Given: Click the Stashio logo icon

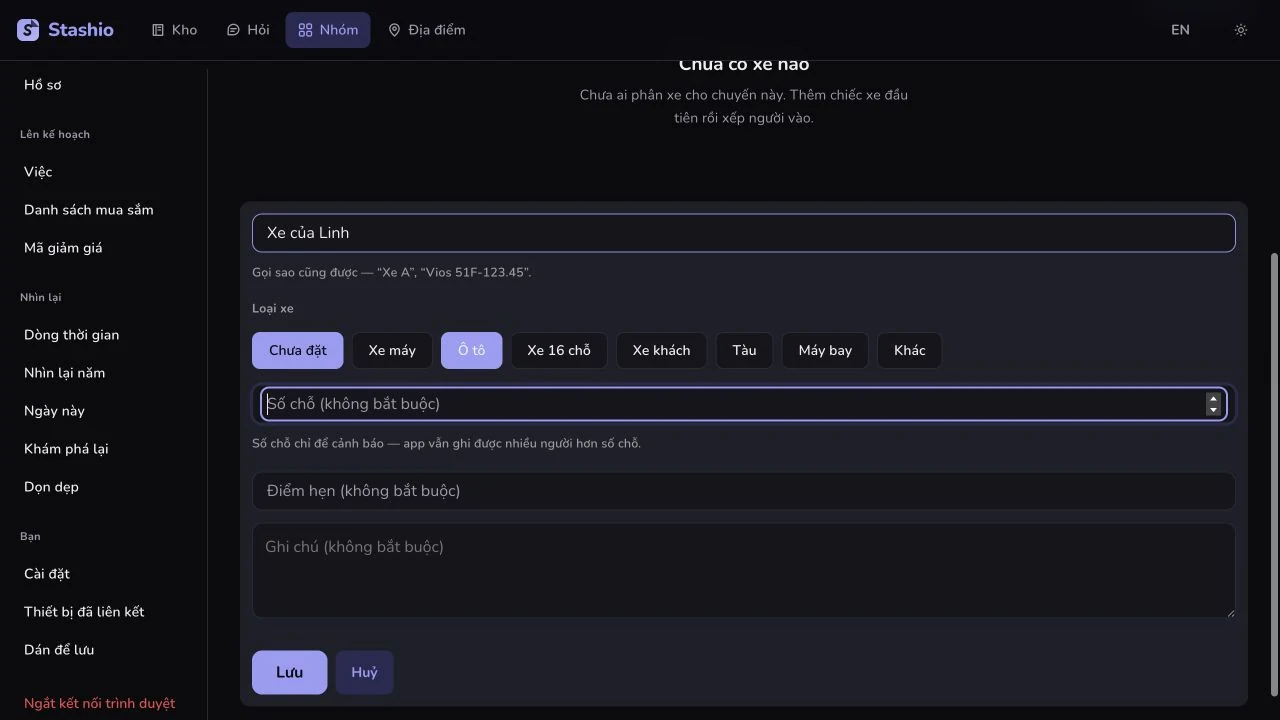Looking at the screenshot, I should point(28,30).
